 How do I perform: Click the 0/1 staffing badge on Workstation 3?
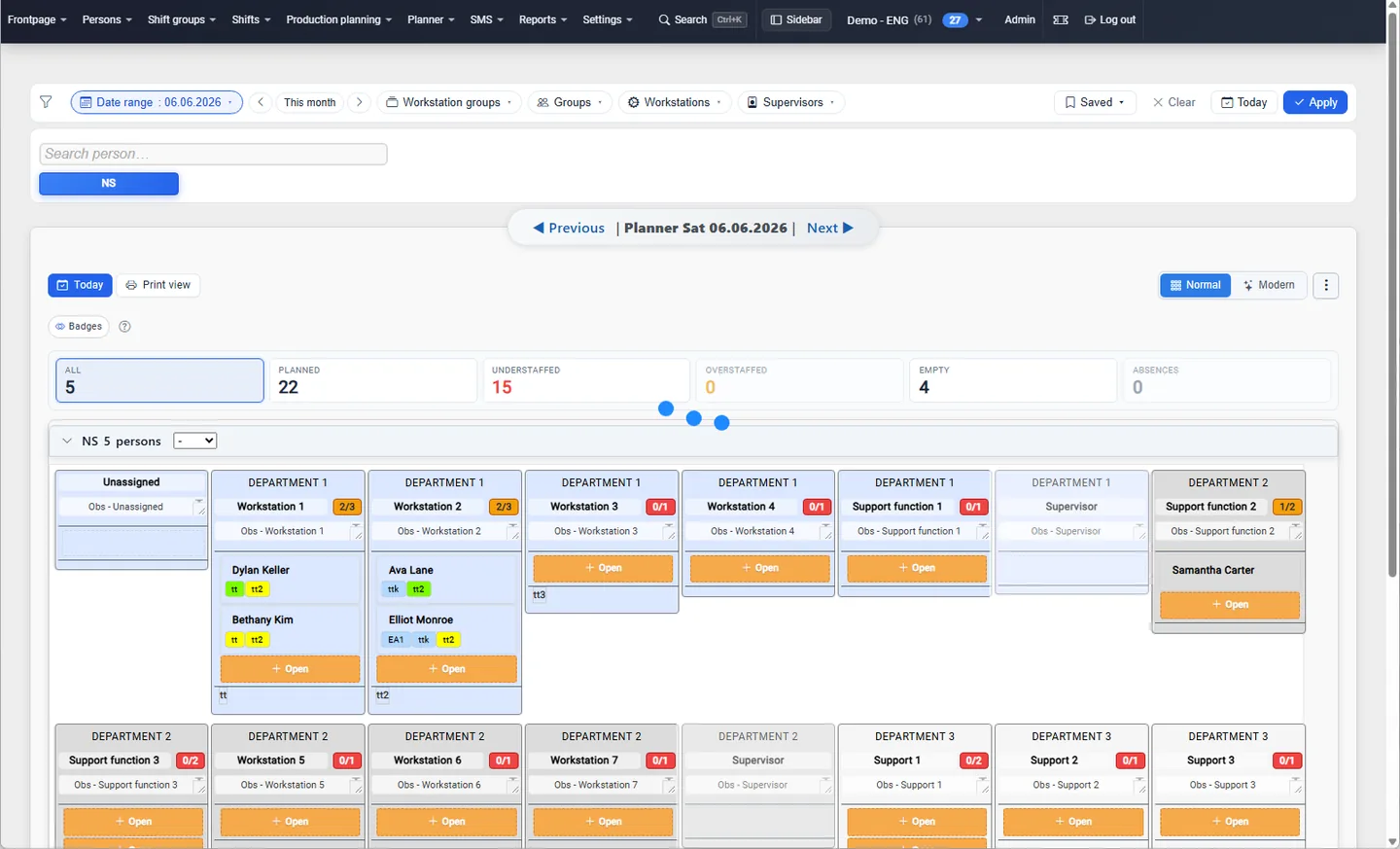tap(660, 507)
